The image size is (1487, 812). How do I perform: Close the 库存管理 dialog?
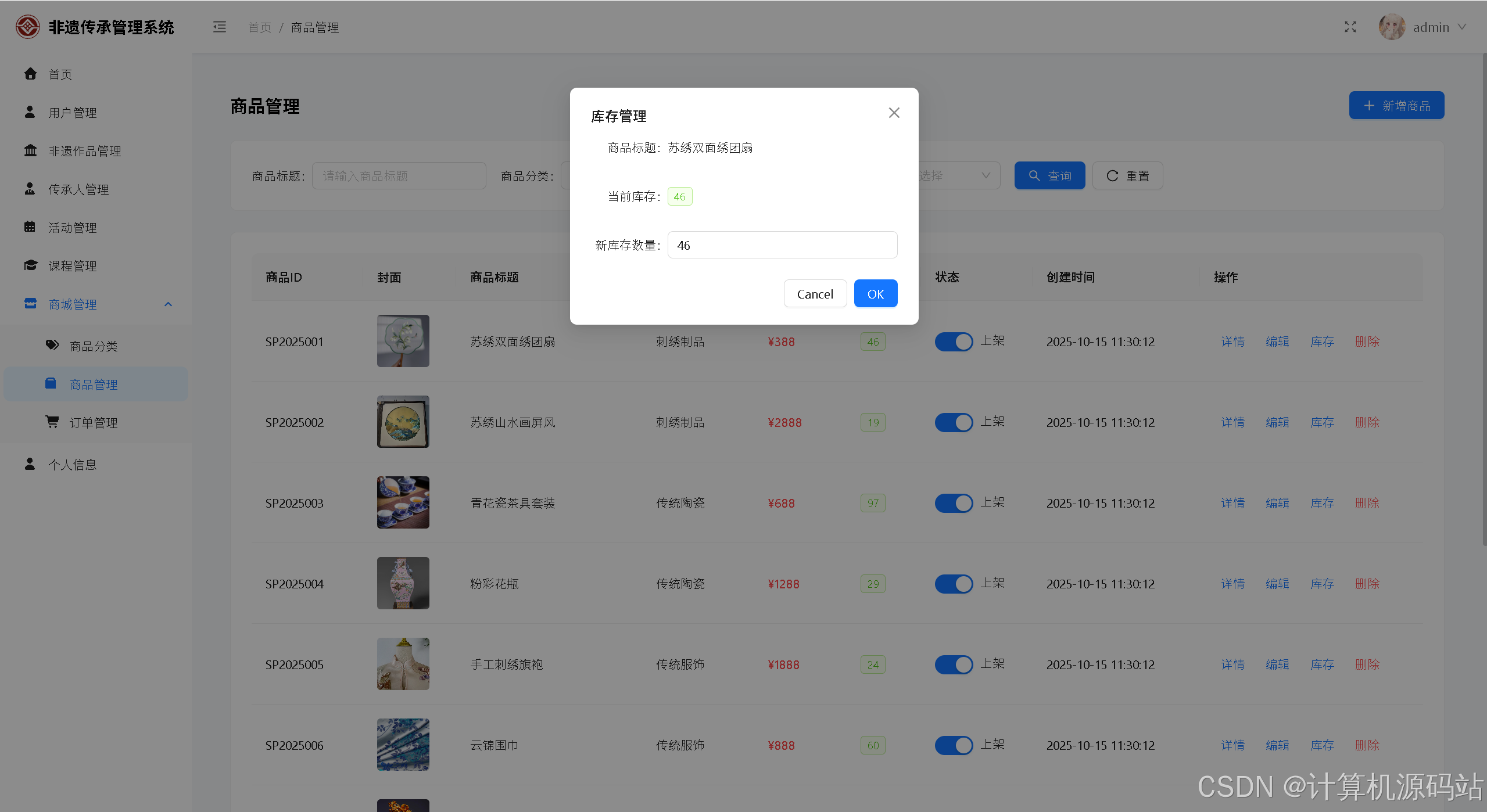point(894,113)
